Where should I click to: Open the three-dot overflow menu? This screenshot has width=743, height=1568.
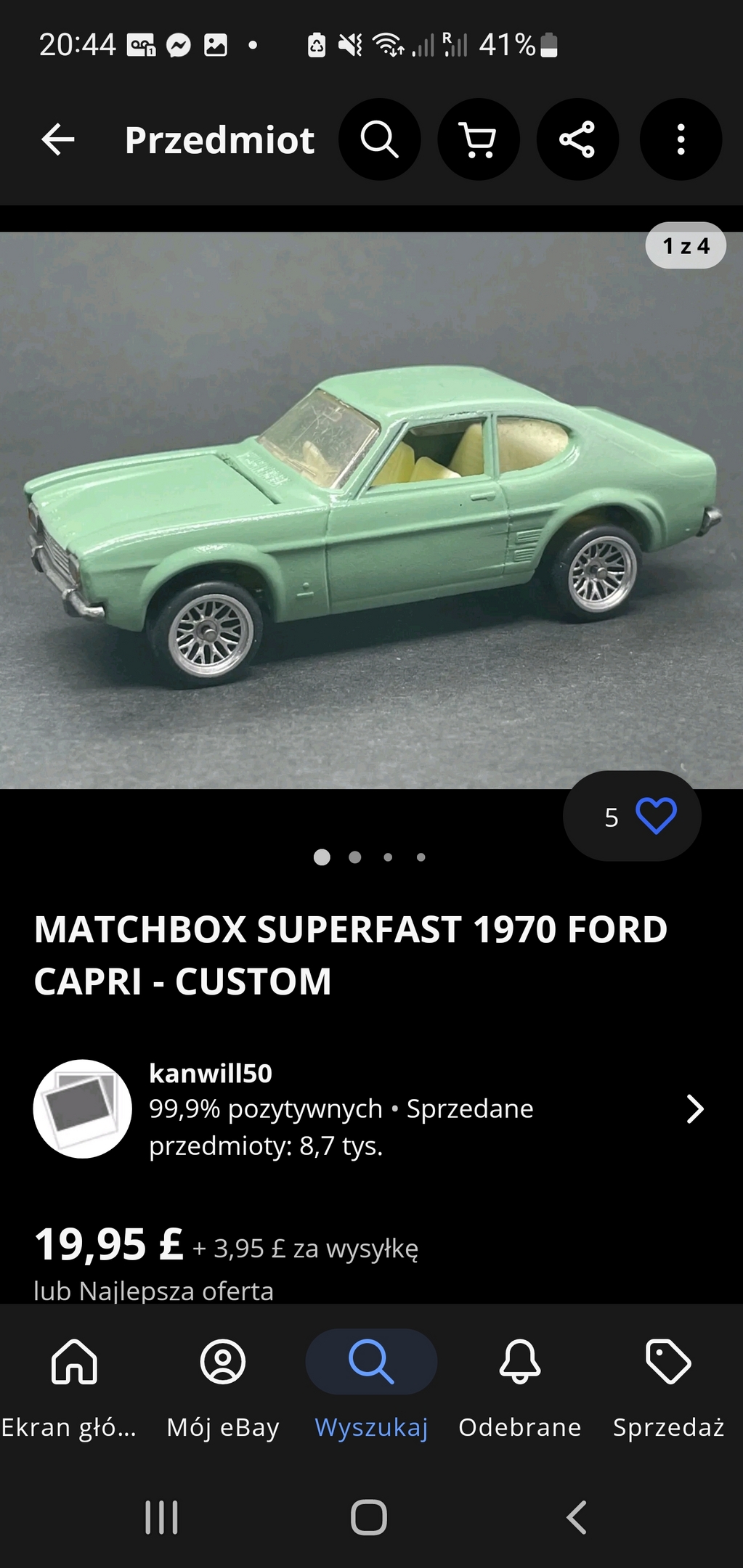[681, 139]
